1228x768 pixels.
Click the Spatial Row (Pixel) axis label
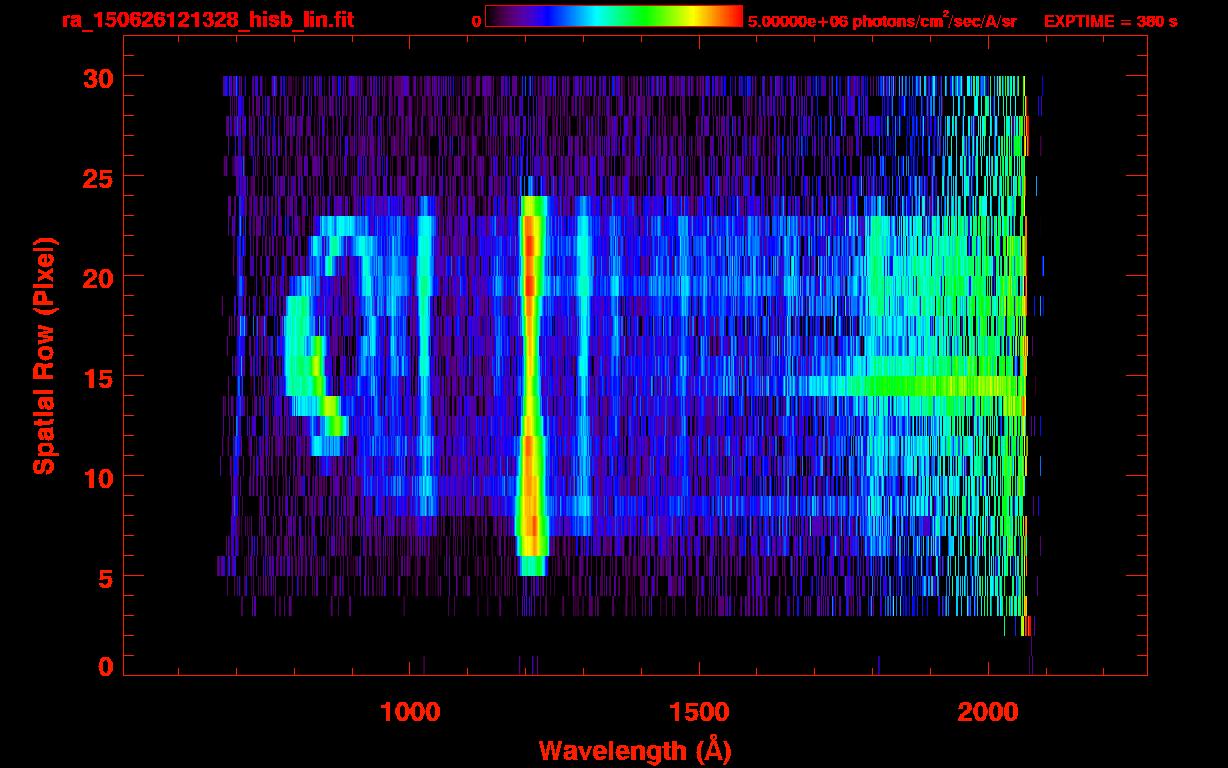pyautogui.click(x=44, y=355)
